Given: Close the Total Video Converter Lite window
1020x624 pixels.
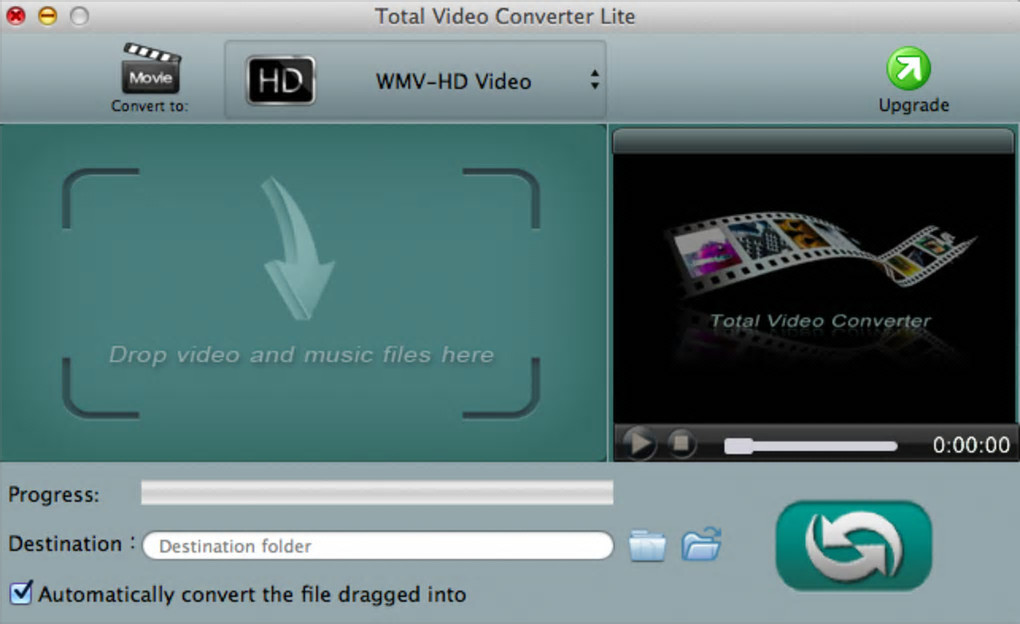Looking at the screenshot, I should point(16,16).
